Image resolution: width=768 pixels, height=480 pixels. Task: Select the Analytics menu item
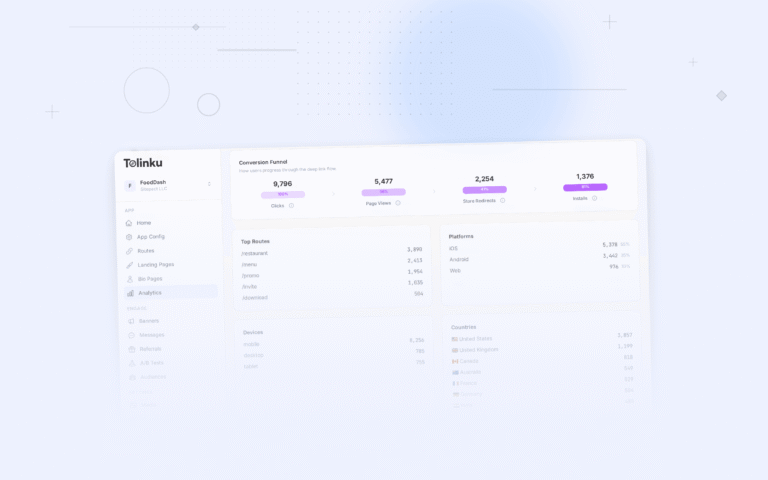point(171,292)
